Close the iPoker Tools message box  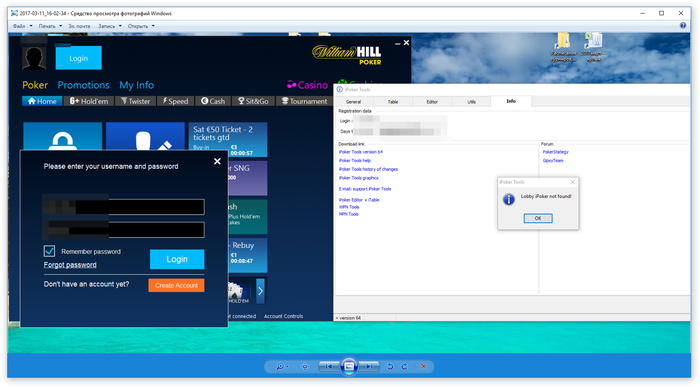573,182
